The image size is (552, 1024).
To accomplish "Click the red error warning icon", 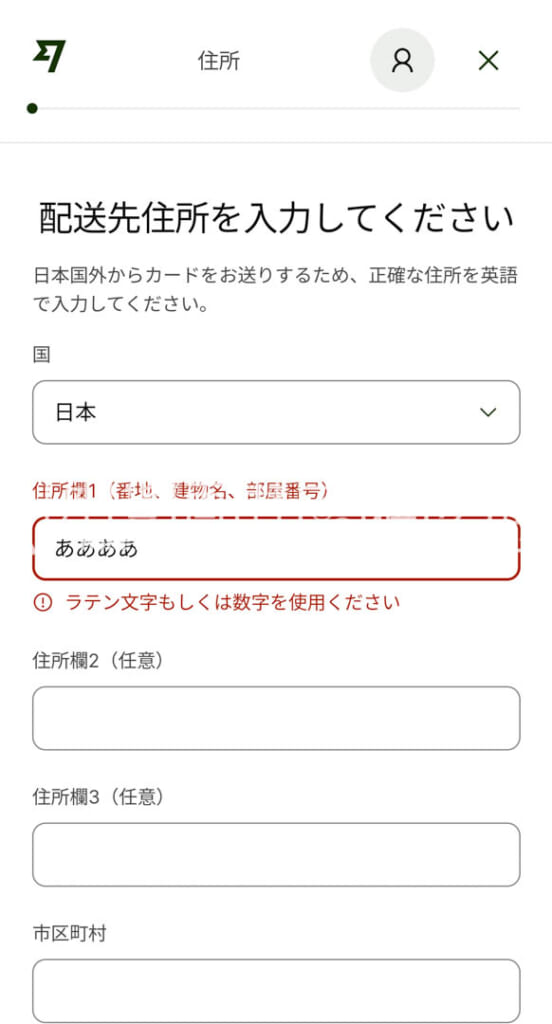I will click(x=42, y=603).
